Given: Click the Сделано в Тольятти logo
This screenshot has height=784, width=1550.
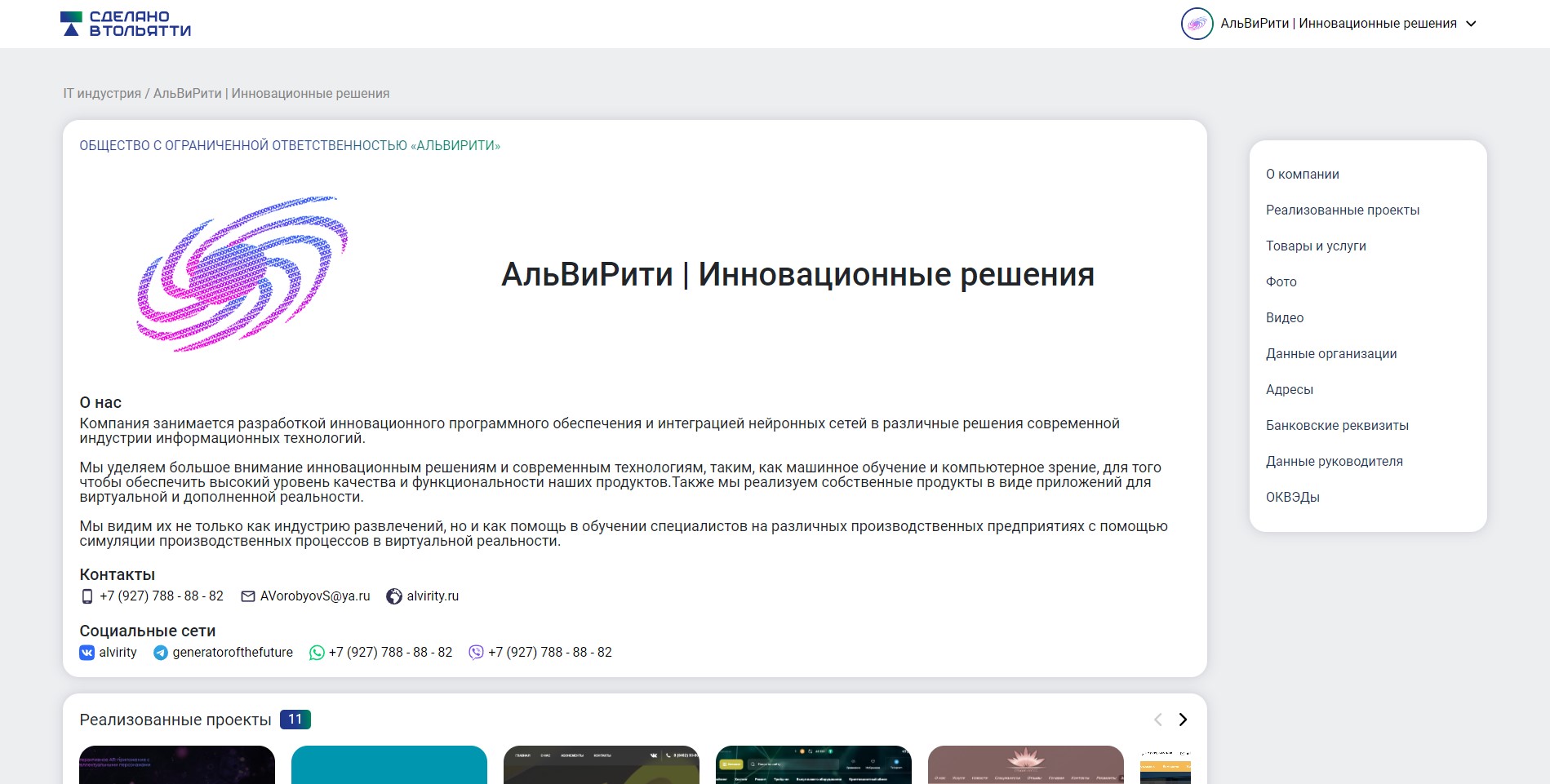Looking at the screenshot, I should click(x=127, y=23).
